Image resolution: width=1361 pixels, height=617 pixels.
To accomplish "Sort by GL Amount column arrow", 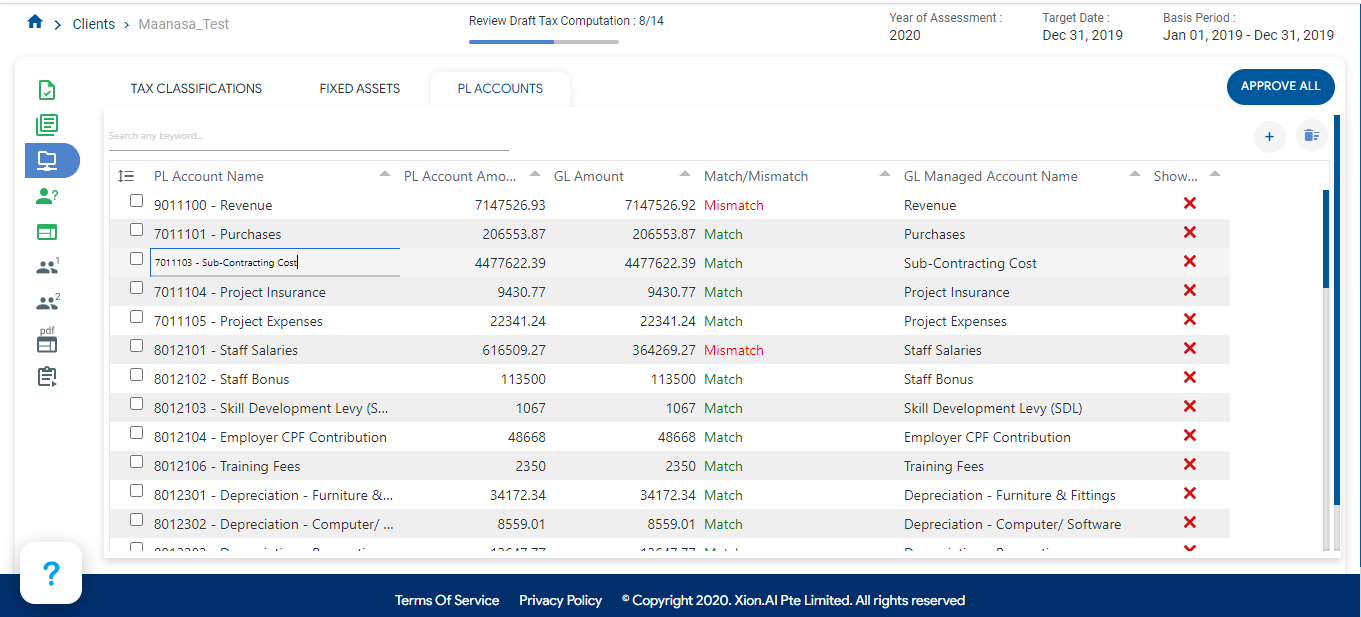I will coord(685,174).
